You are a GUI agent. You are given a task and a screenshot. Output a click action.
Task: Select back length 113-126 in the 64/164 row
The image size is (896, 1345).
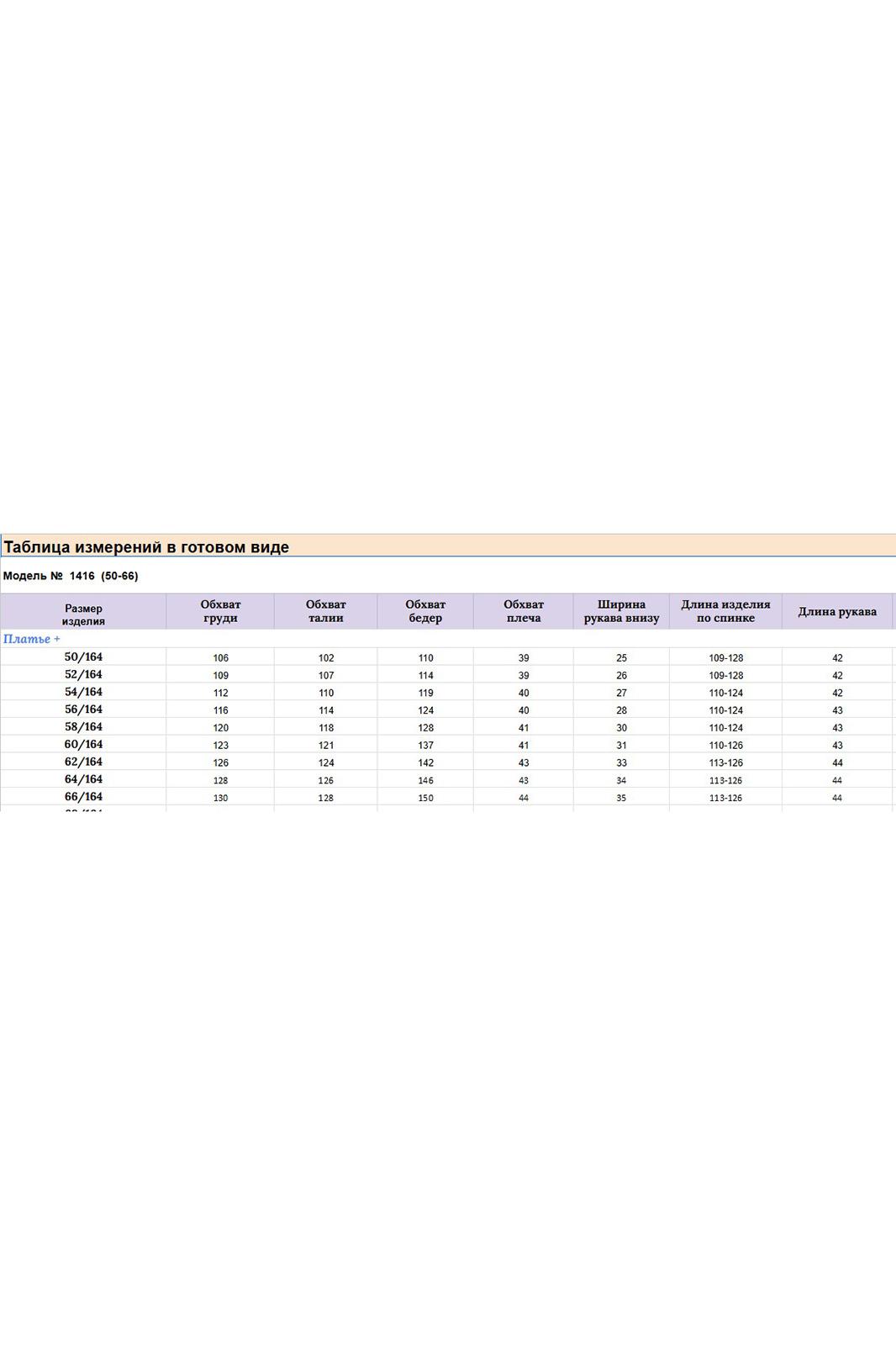pos(725,781)
